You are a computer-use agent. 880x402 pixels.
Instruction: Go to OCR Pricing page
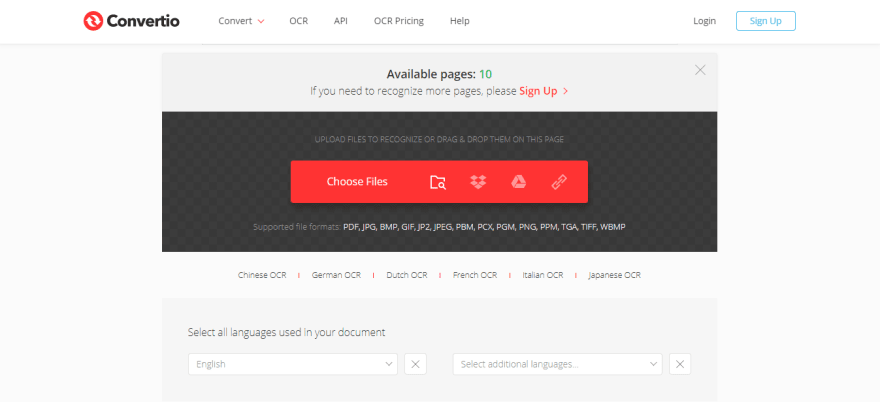pos(398,21)
